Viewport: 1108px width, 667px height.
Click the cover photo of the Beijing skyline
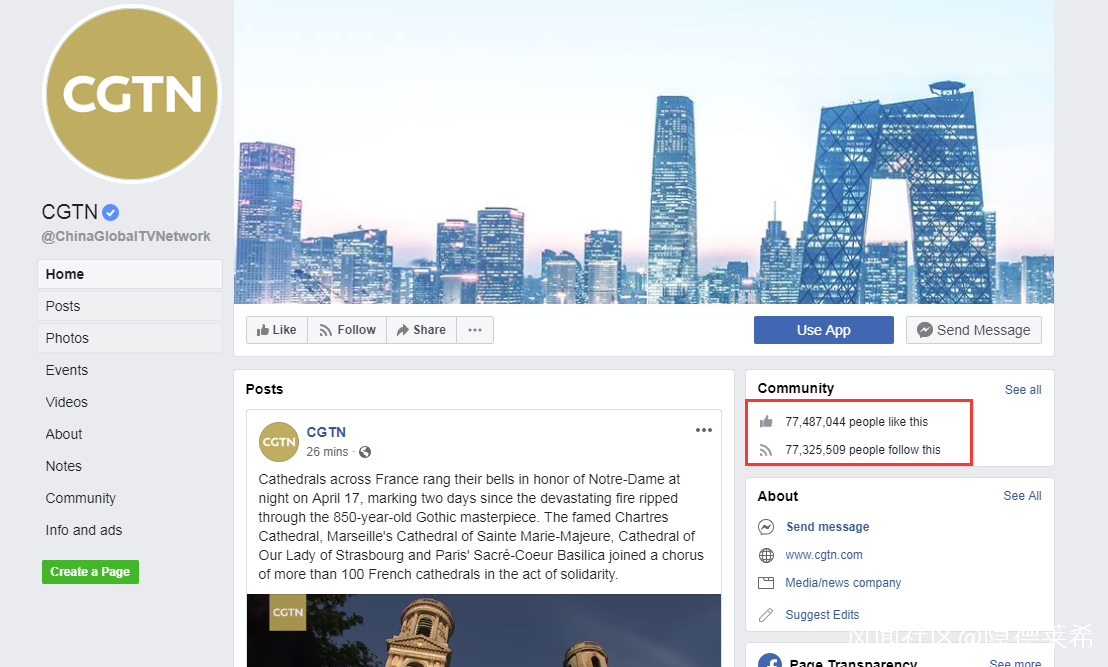pyautogui.click(x=644, y=152)
